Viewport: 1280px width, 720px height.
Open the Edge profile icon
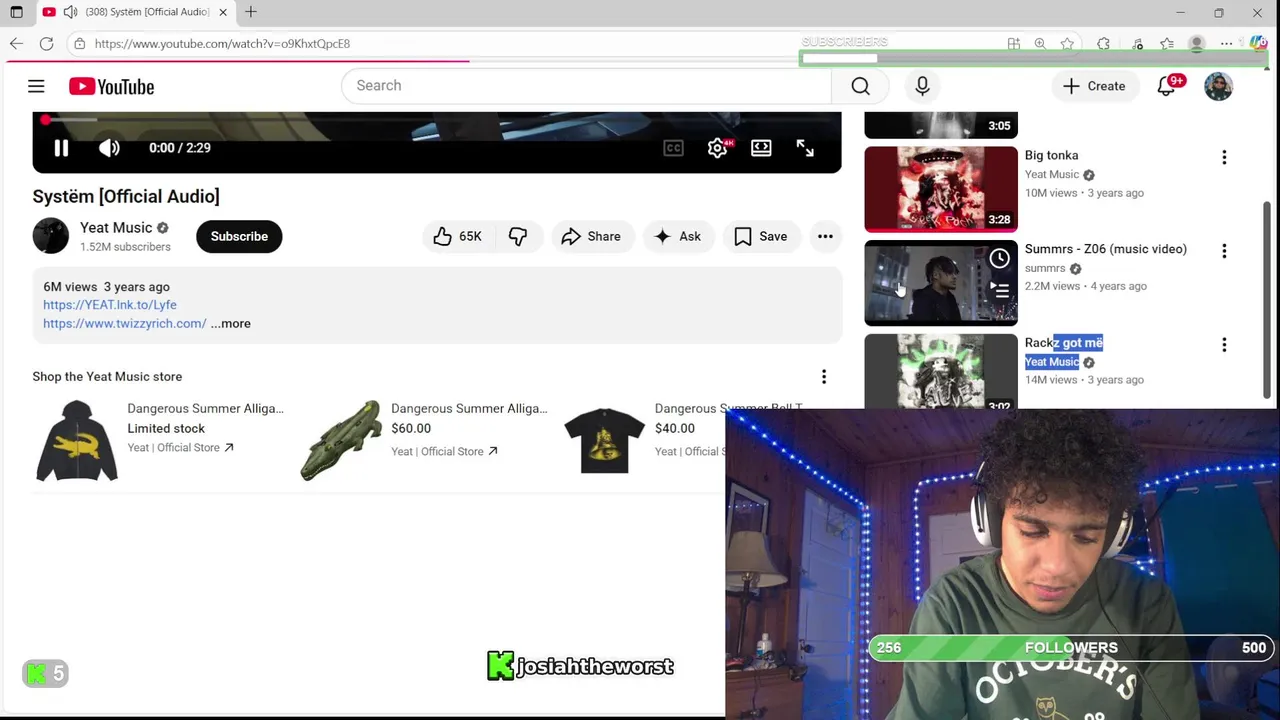pyautogui.click(x=1196, y=44)
